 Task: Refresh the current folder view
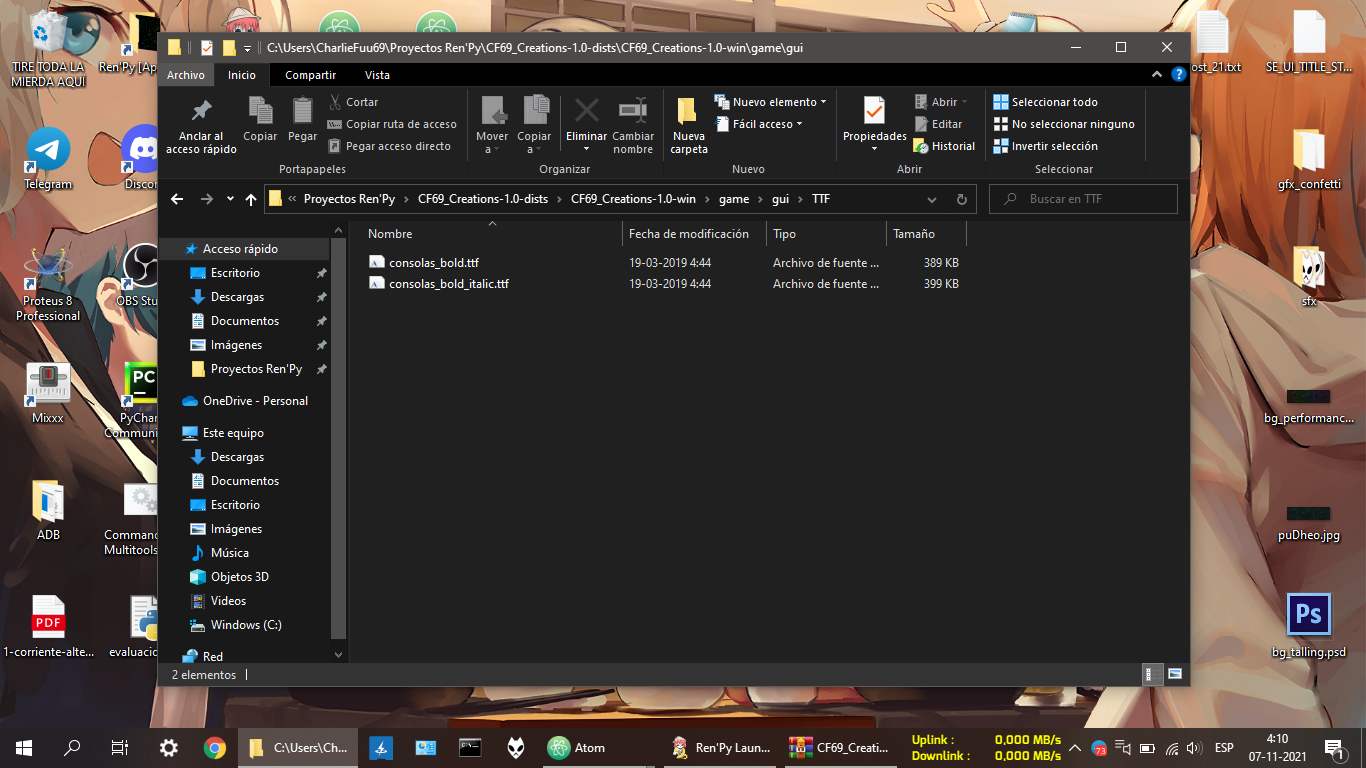961,199
